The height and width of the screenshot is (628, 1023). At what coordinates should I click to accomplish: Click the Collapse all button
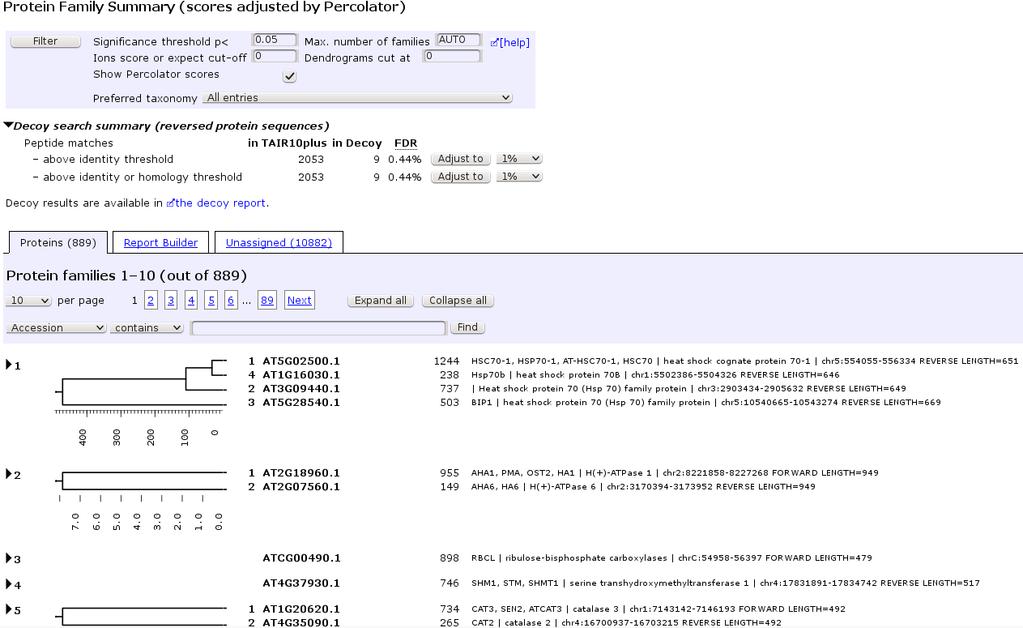click(458, 301)
